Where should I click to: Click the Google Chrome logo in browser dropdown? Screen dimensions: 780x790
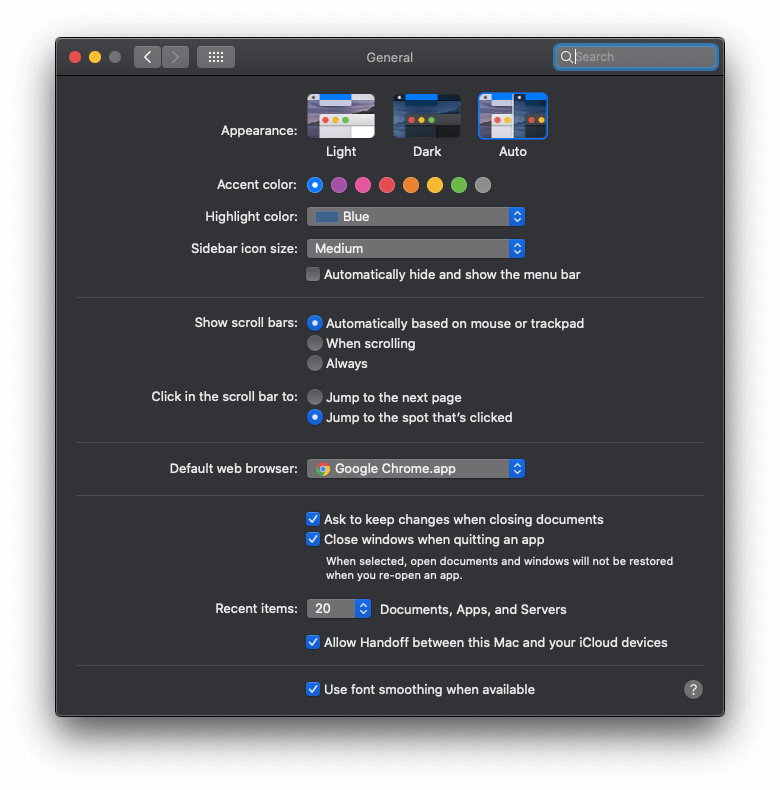[x=323, y=469]
